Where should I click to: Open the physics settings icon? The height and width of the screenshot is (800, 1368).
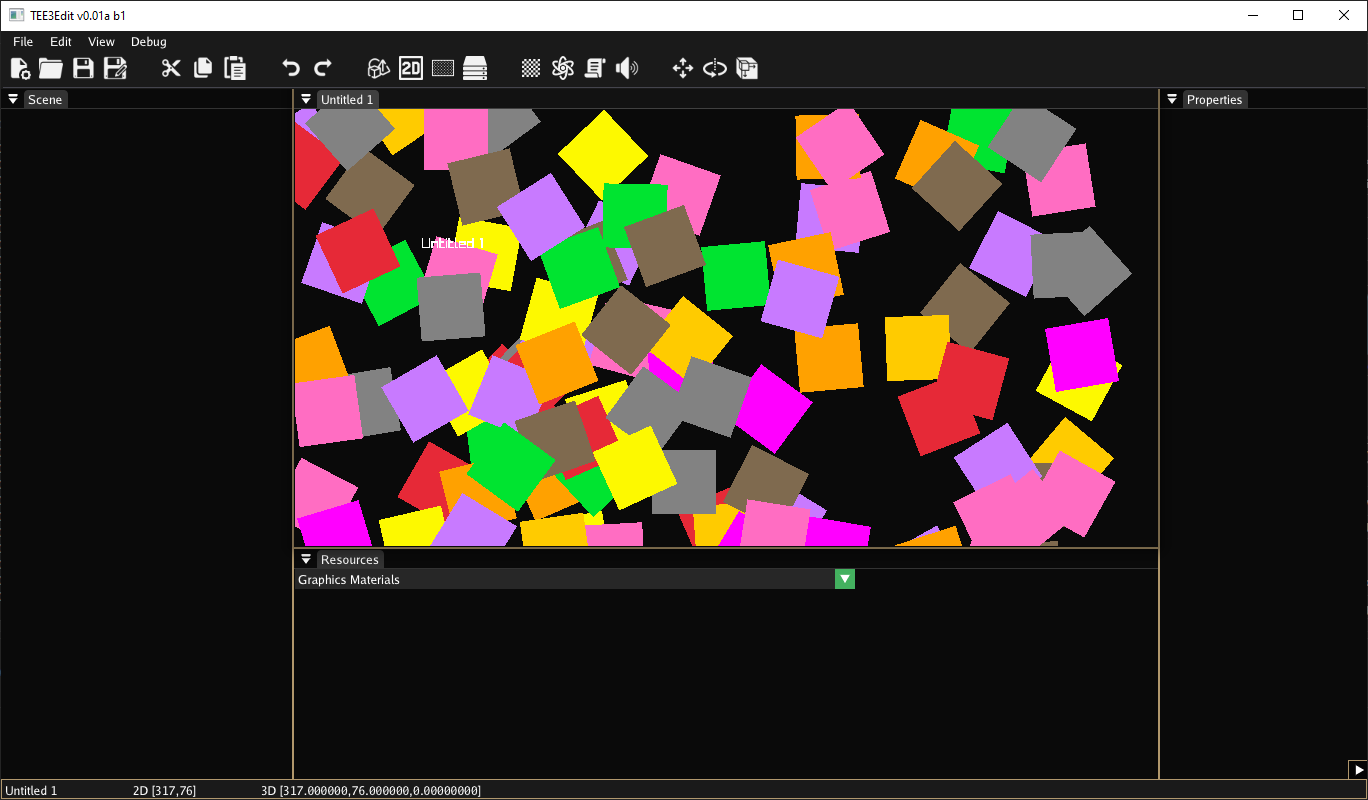(x=562, y=67)
